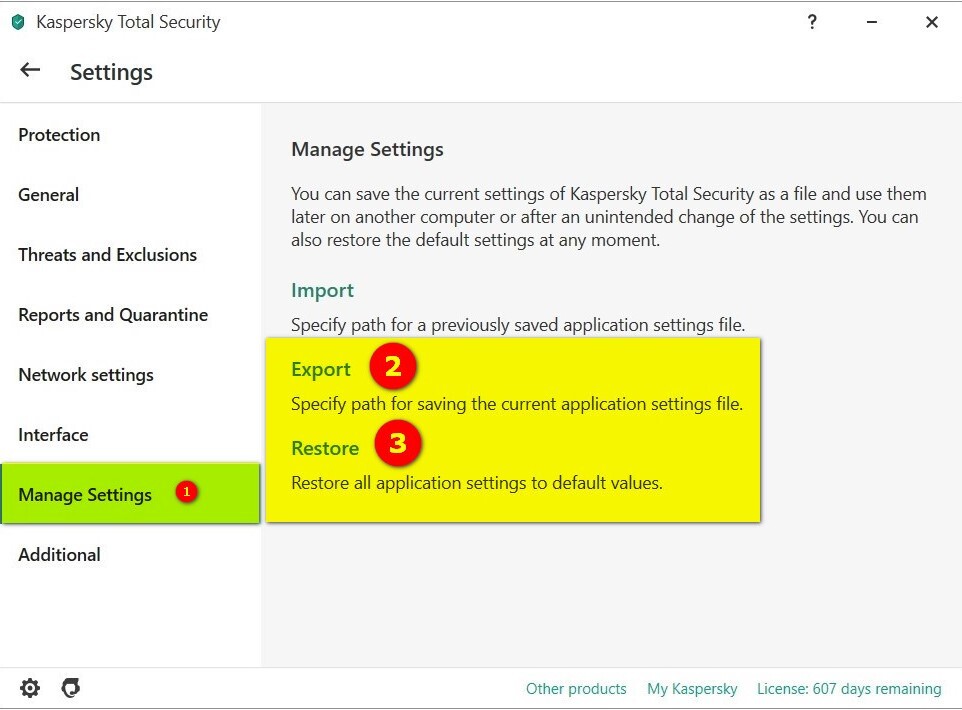
Task: Open the question mark help icon
Action: pos(812,22)
